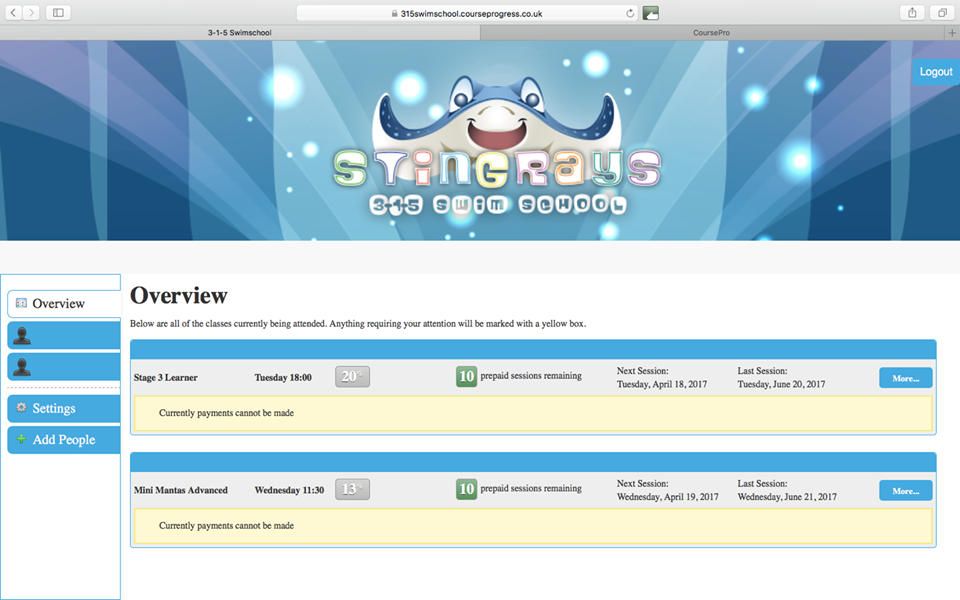Click the Logout button

936,72
